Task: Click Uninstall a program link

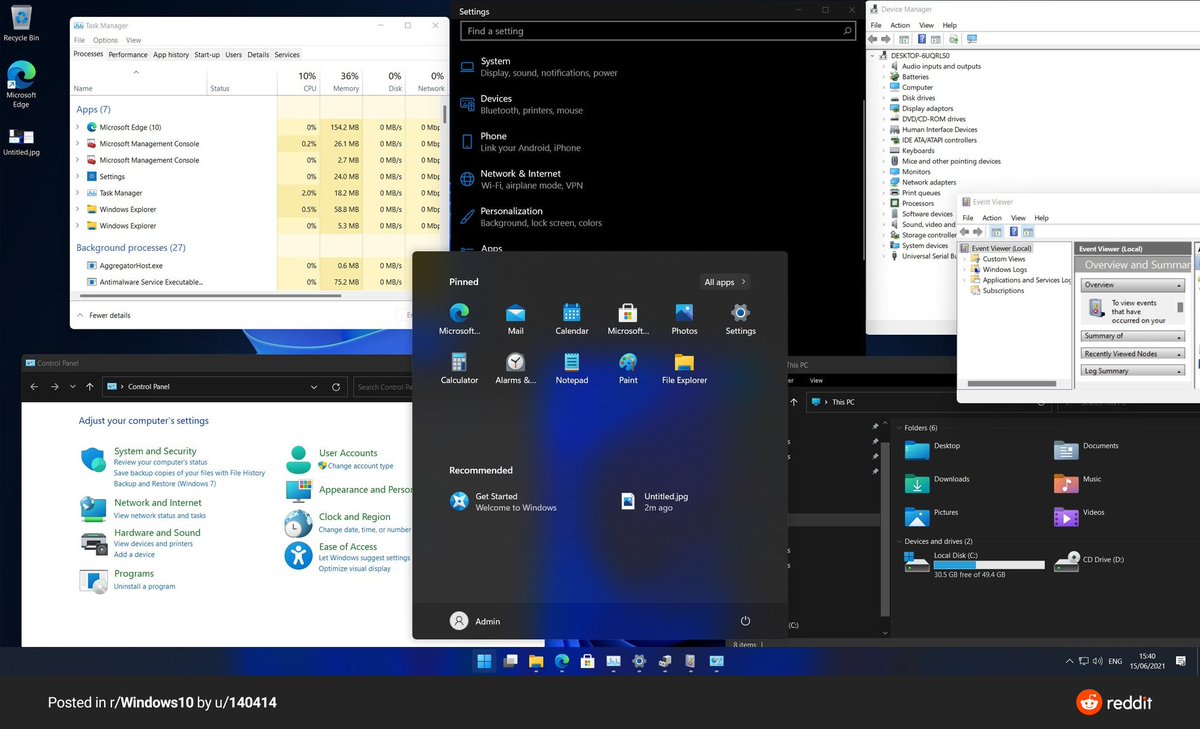Action: click(144, 586)
